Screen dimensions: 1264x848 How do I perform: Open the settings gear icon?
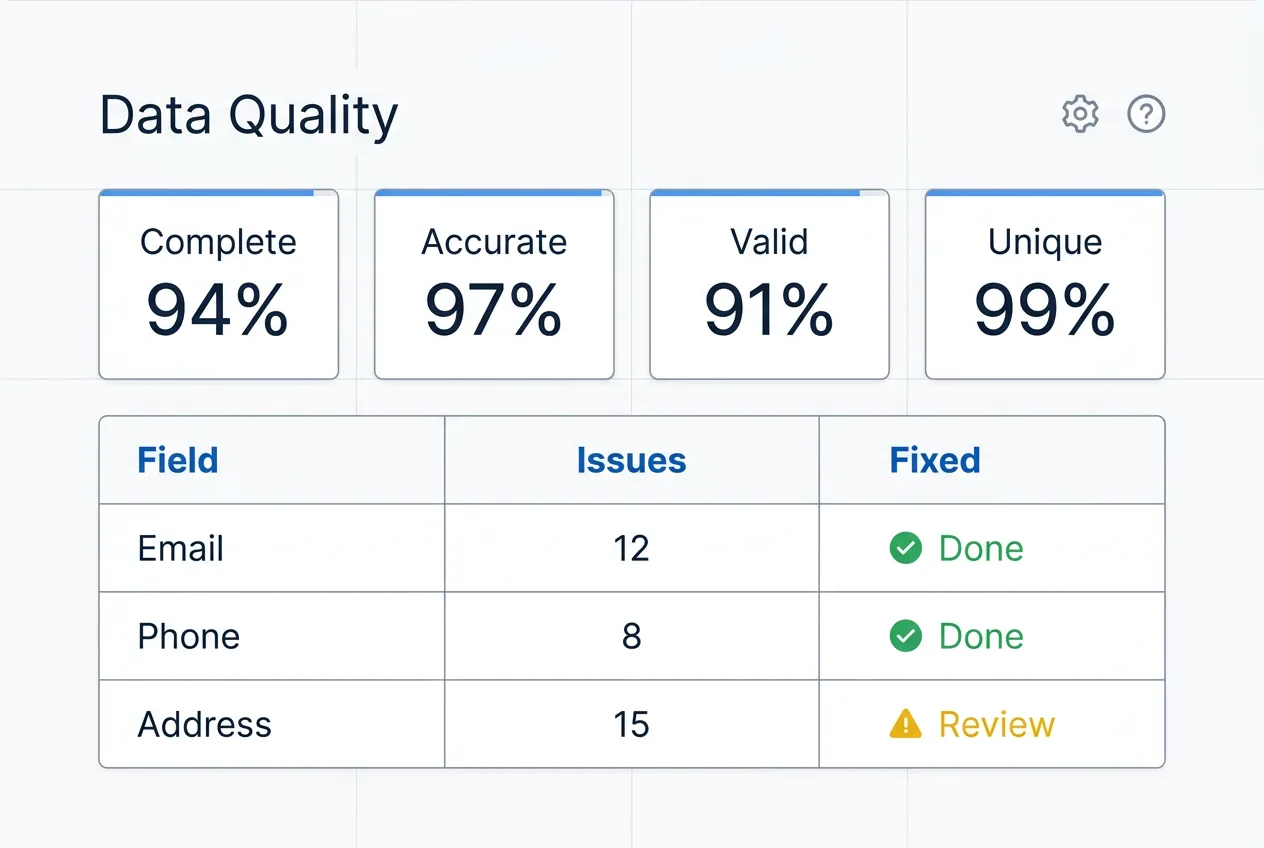coord(1080,114)
